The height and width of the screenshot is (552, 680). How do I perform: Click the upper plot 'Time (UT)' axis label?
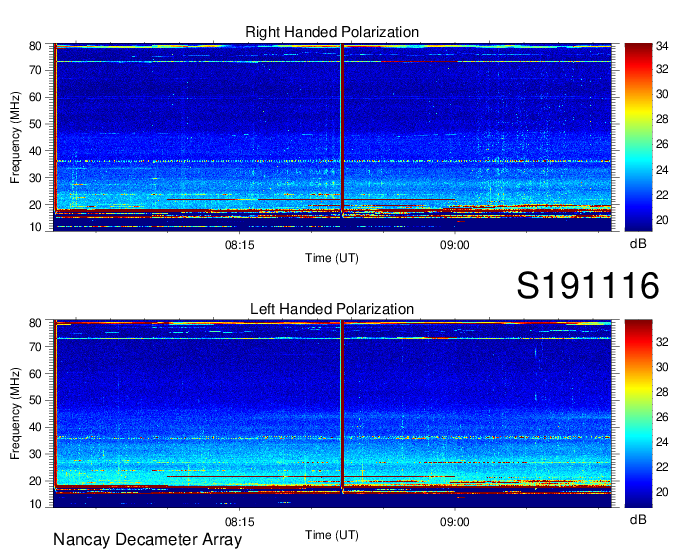(332, 258)
